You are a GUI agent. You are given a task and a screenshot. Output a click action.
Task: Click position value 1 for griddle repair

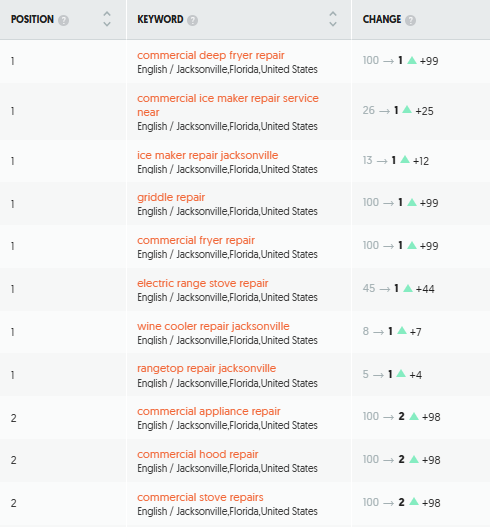click(12, 204)
